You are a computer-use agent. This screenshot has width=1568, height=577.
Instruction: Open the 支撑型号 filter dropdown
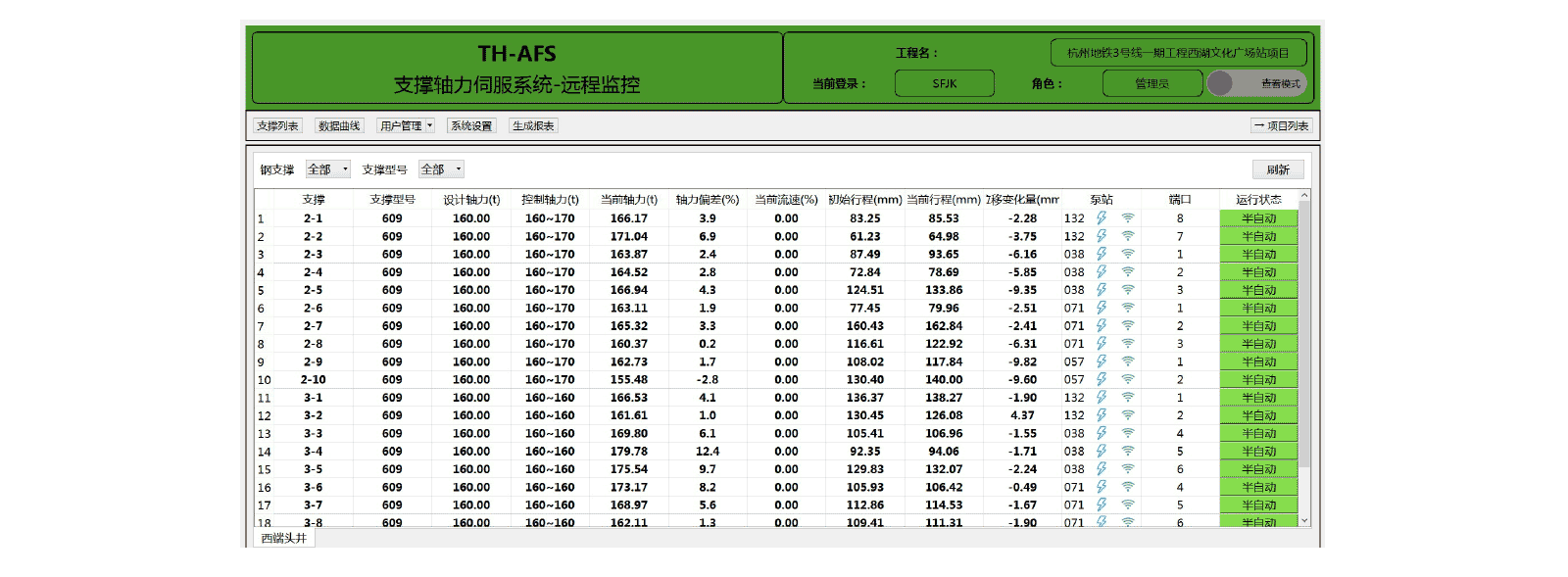(441, 169)
